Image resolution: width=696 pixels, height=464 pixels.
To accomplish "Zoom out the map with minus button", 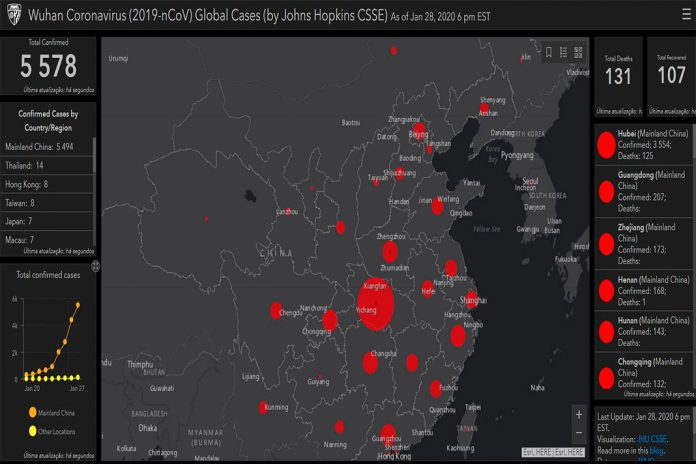I will pyautogui.click(x=579, y=432).
